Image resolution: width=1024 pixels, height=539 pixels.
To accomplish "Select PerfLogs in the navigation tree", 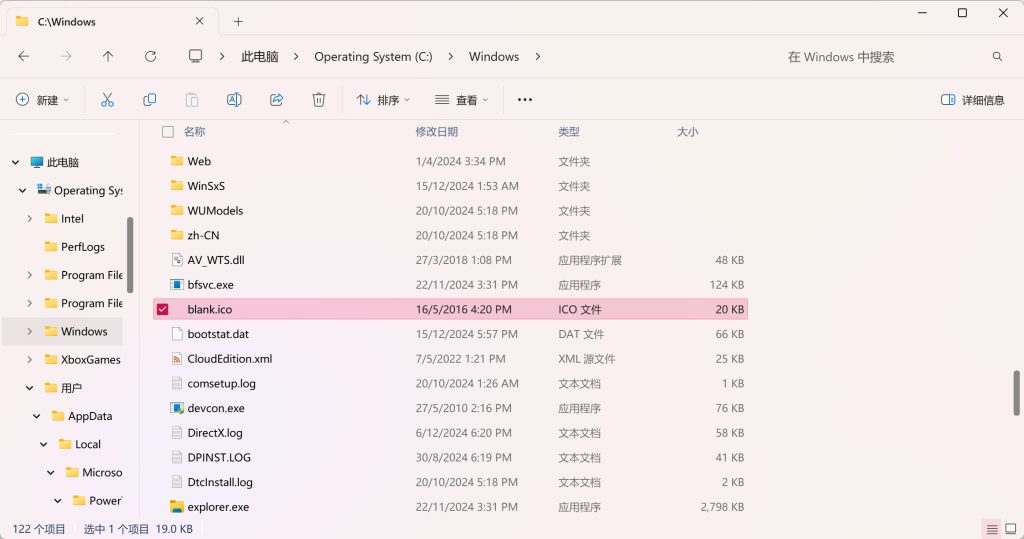I will pyautogui.click(x=82, y=247).
